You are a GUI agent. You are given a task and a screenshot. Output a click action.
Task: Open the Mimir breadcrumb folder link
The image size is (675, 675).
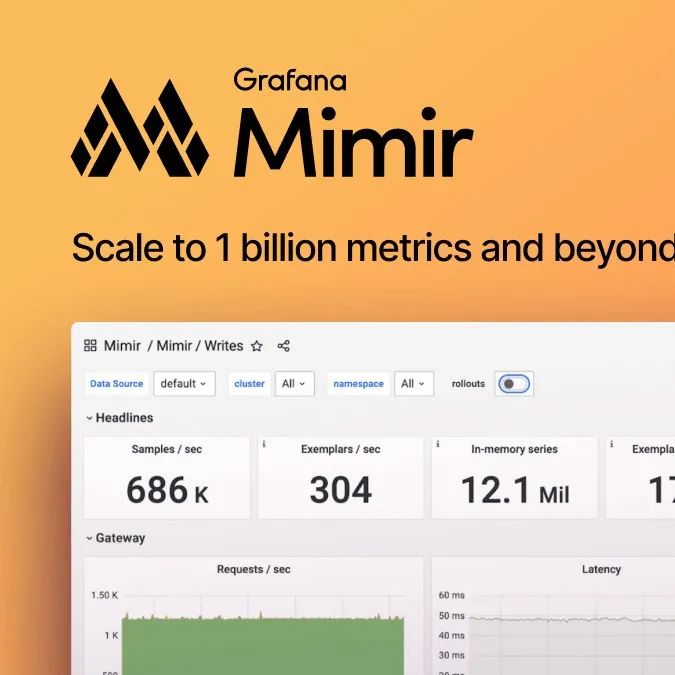coord(122,346)
